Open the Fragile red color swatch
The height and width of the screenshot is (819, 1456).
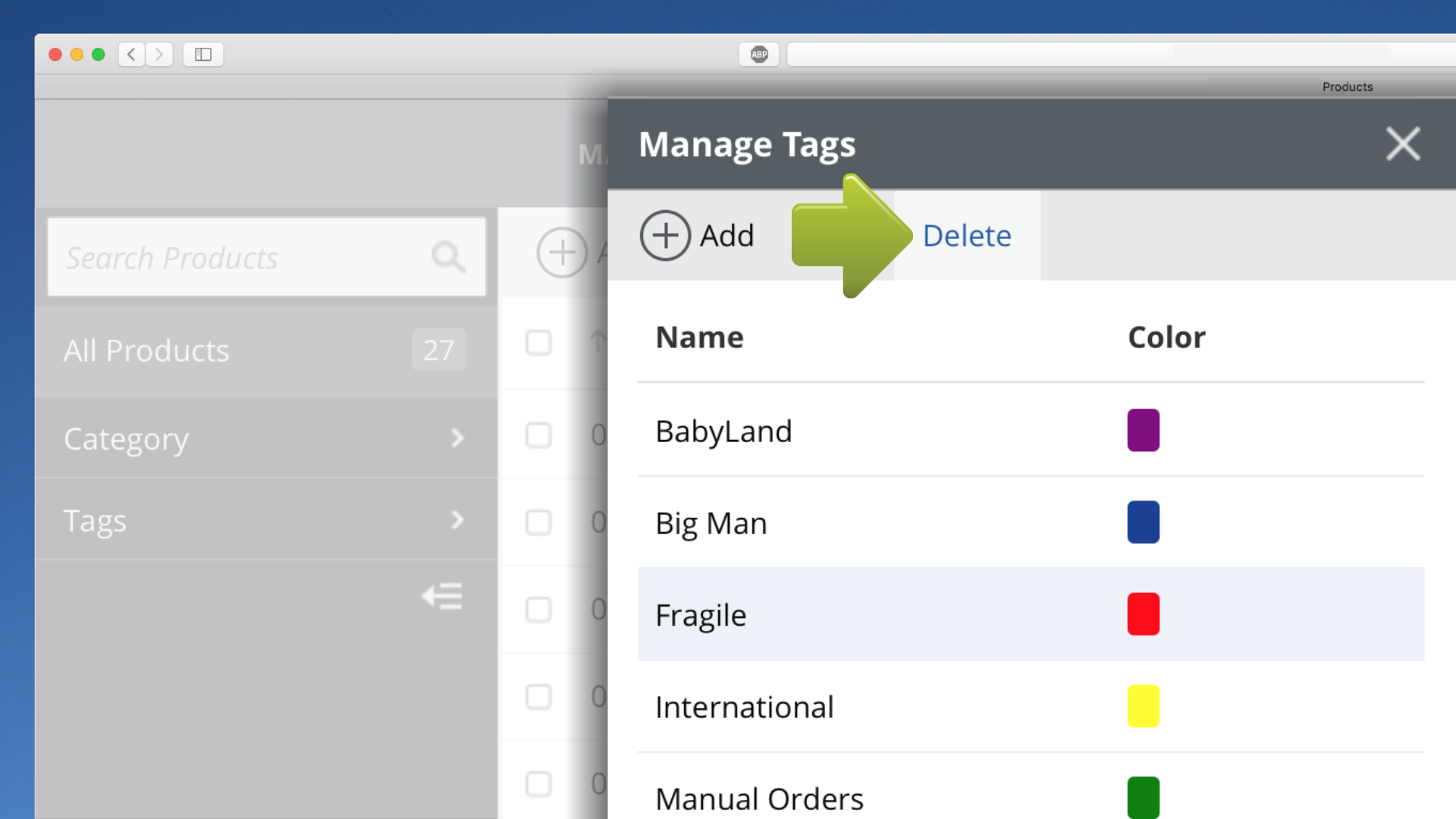(x=1143, y=613)
